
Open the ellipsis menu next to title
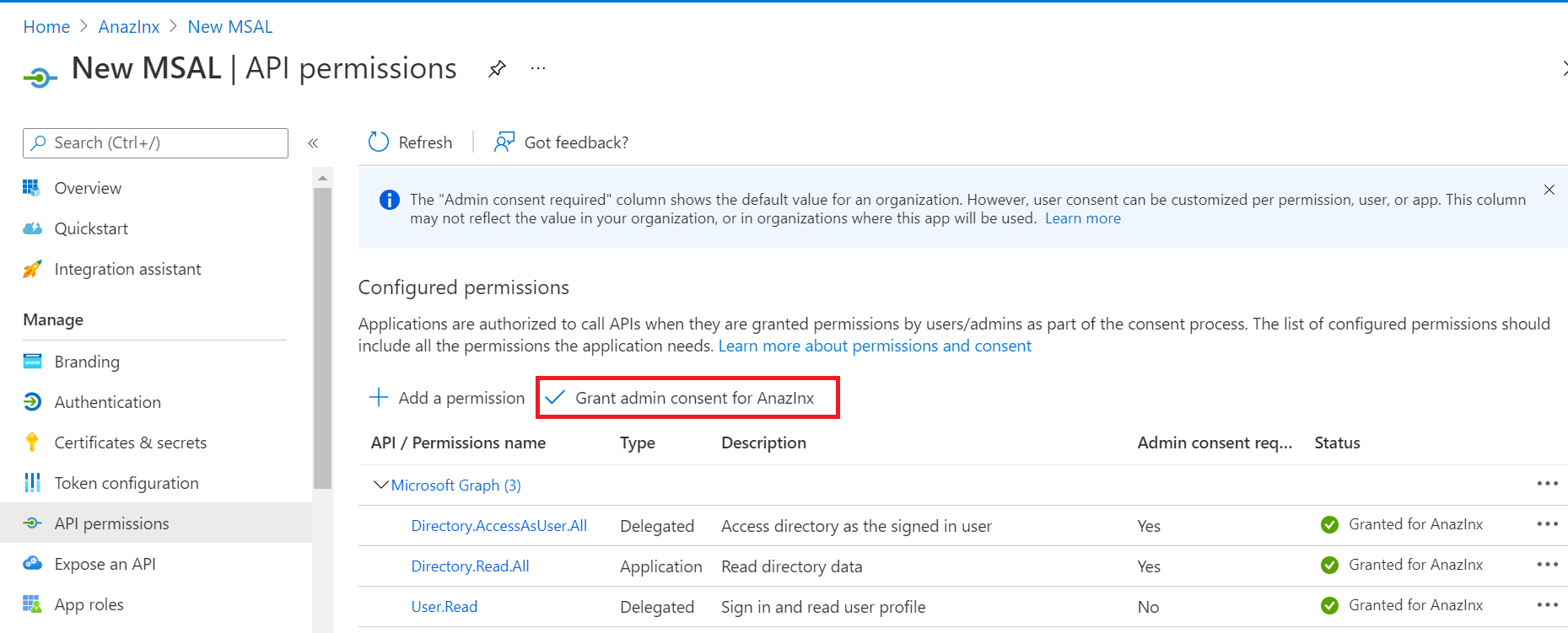coord(538,69)
